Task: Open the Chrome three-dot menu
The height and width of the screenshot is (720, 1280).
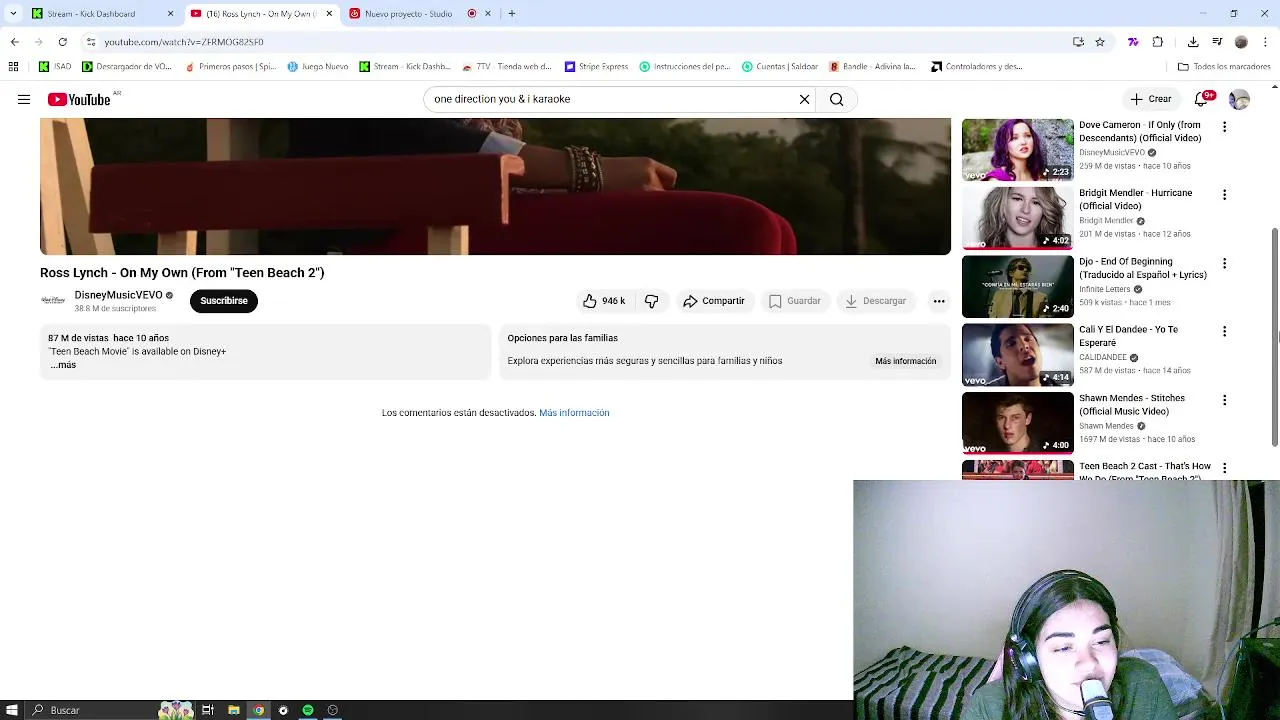Action: [x=1266, y=42]
